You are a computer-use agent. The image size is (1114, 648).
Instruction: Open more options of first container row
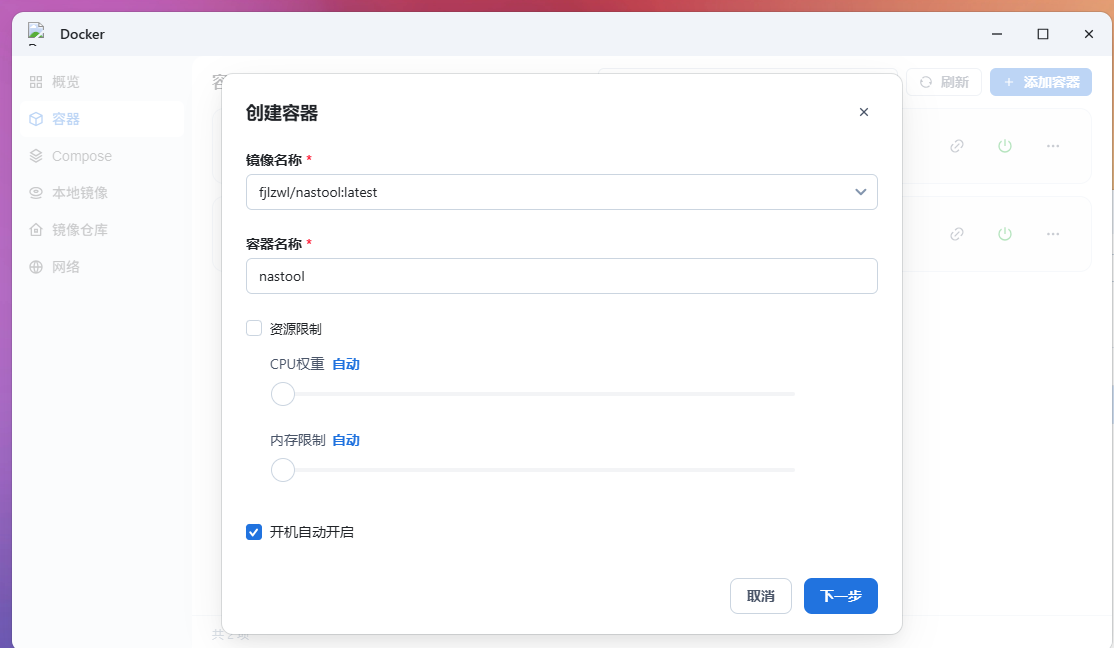1053,146
